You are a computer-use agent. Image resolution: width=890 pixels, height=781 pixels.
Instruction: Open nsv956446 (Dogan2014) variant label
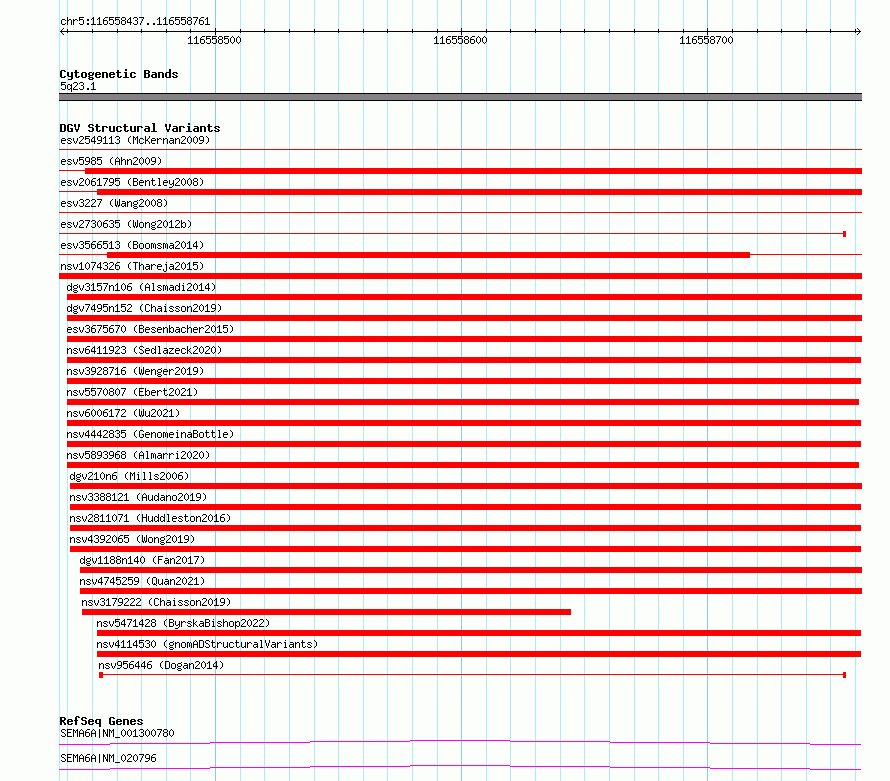tap(161, 665)
